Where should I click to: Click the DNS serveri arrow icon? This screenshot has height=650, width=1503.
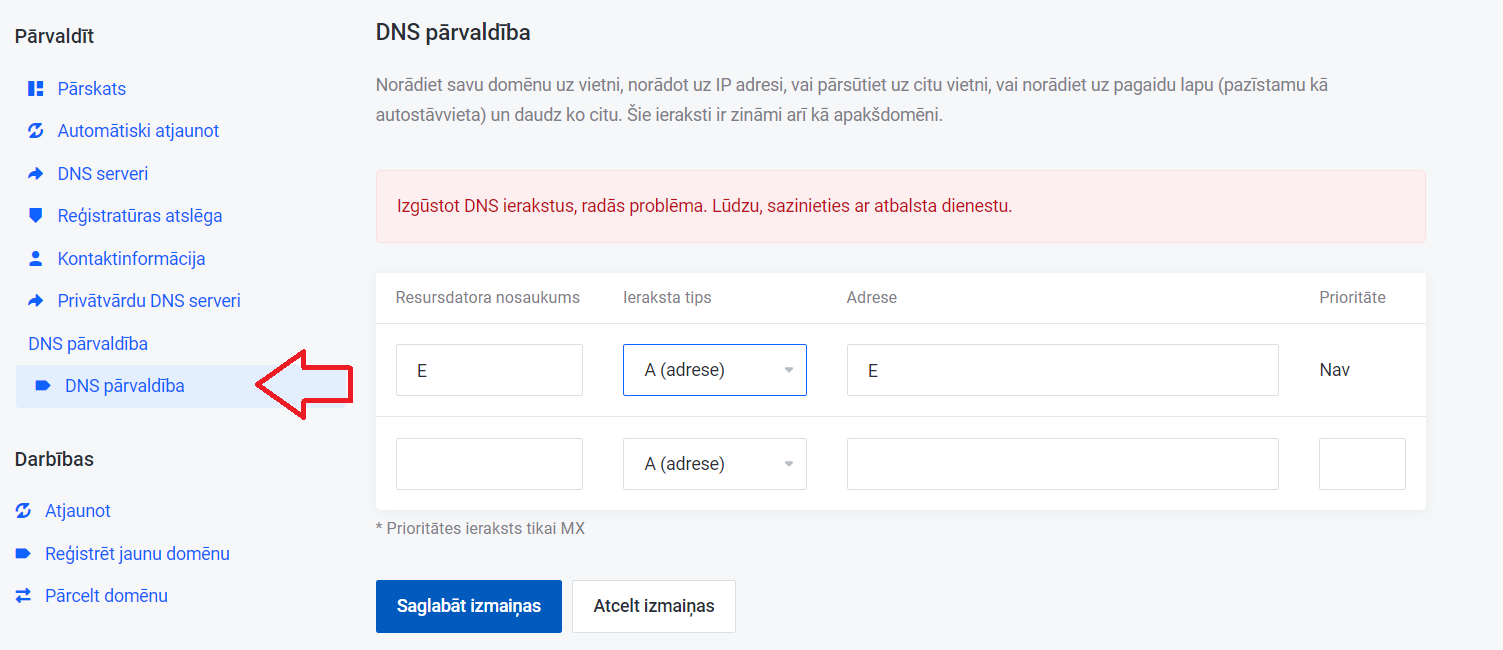pos(36,174)
